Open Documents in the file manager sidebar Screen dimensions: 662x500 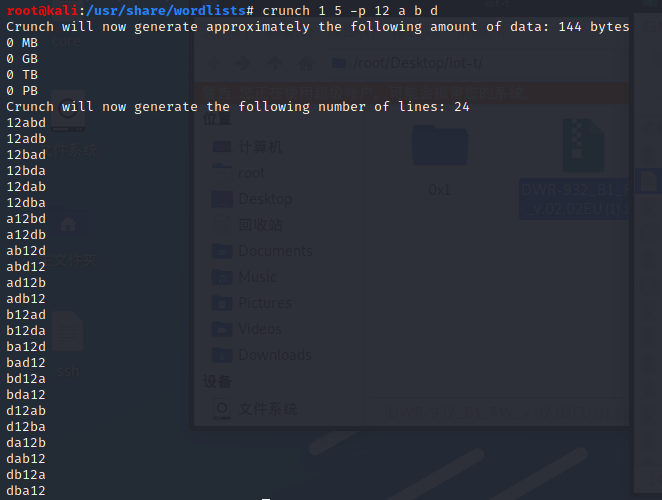pos(262,251)
